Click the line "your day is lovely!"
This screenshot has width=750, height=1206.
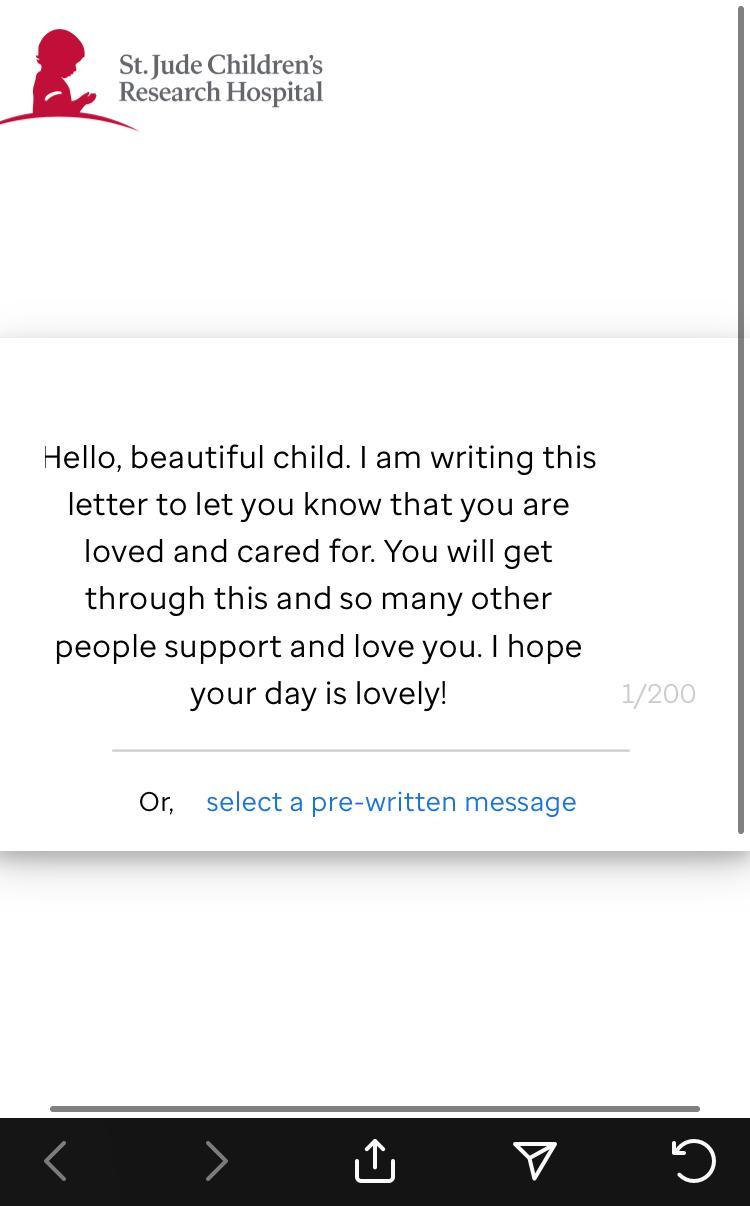pos(318,693)
